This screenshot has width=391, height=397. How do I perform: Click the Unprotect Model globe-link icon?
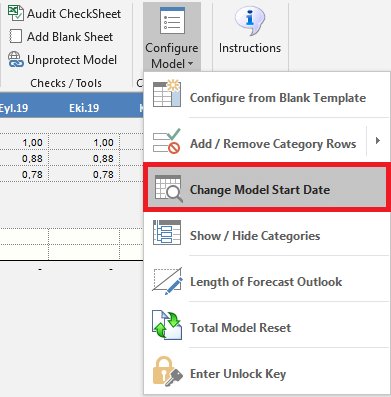click(x=16, y=59)
